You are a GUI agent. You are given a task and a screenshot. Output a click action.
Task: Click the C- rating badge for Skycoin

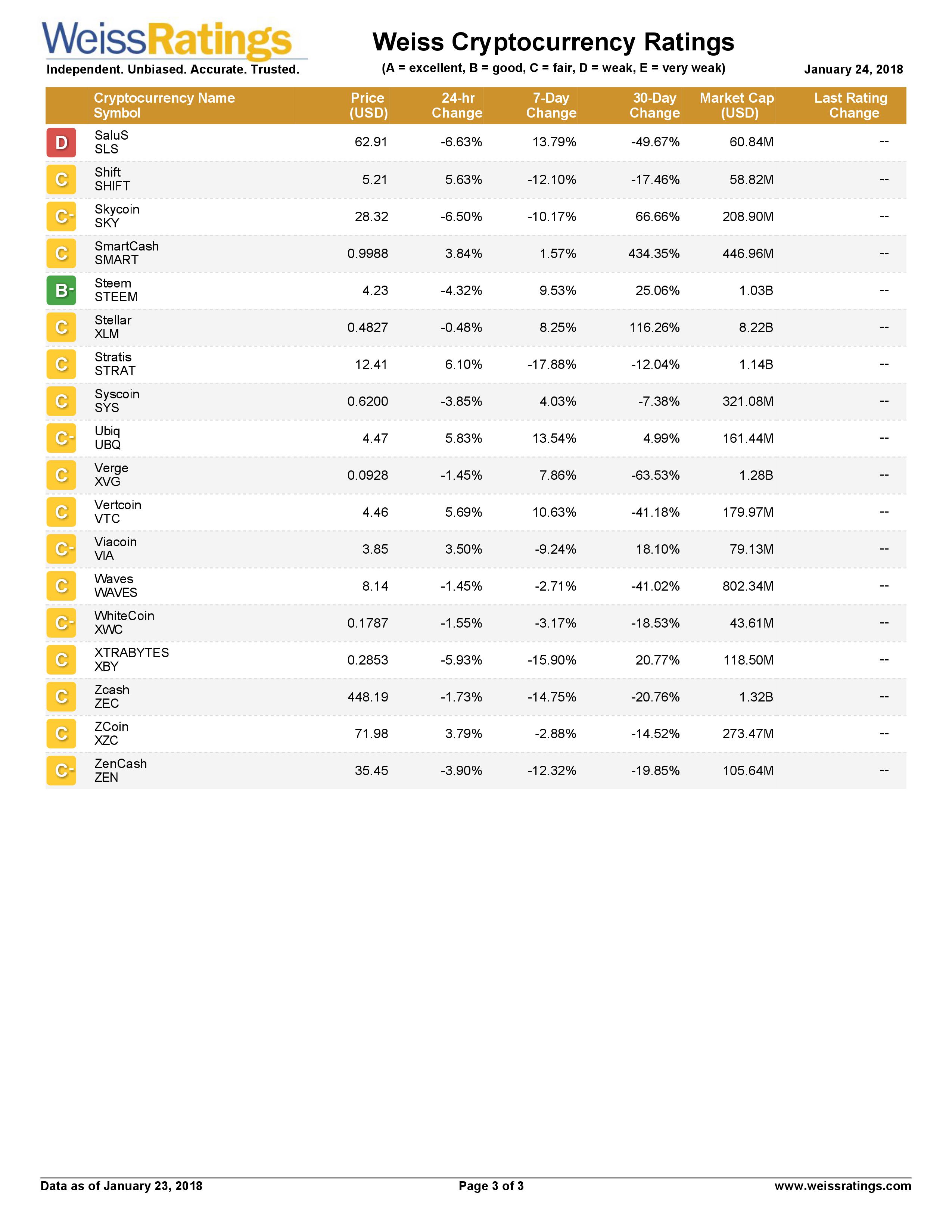click(61, 217)
